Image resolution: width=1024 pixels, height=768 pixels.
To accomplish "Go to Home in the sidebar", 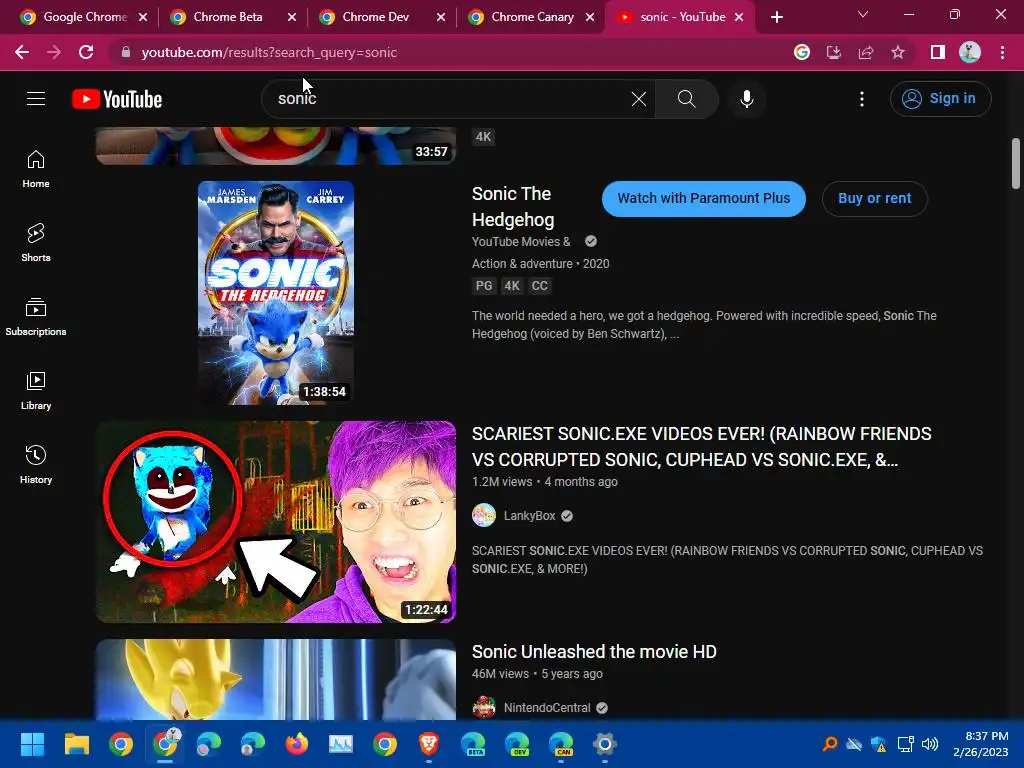I will (36, 169).
